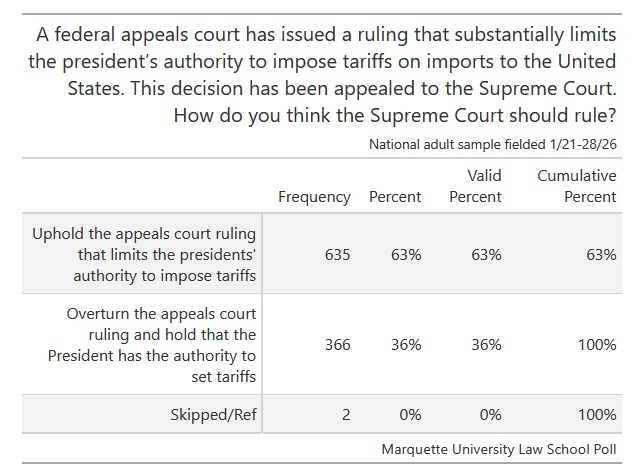Click the Overturn row's cumulative percent 100%
Screen dimensions: 635x473
pos(597,345)
